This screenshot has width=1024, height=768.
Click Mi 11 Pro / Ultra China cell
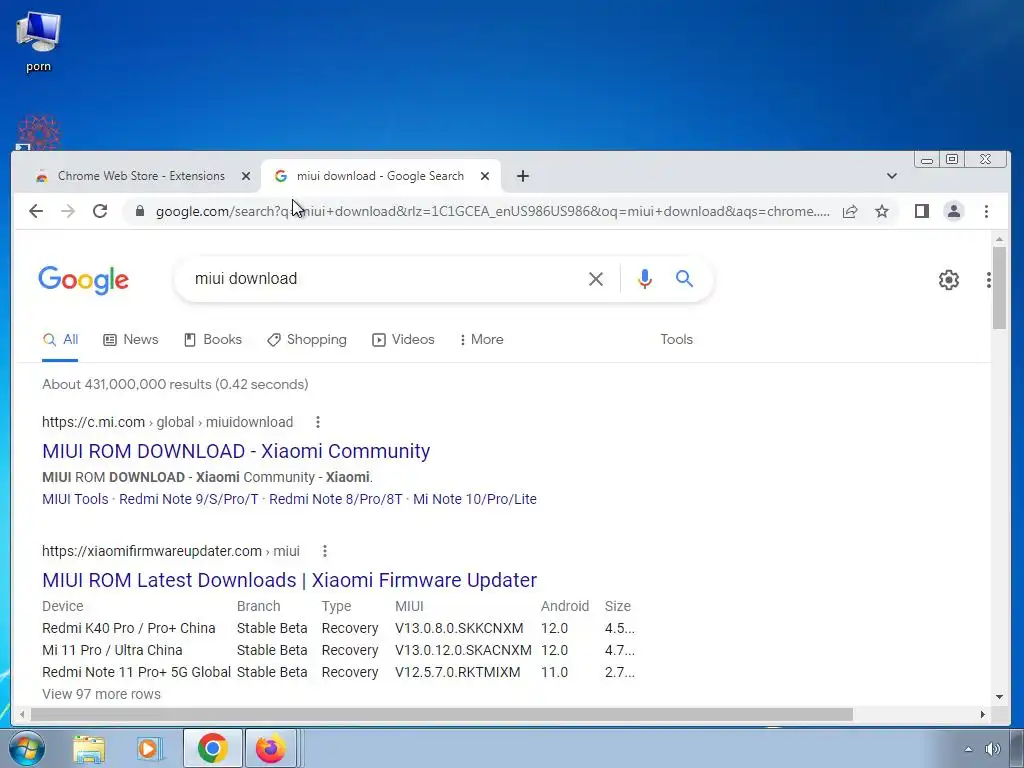tap(112, 650)
